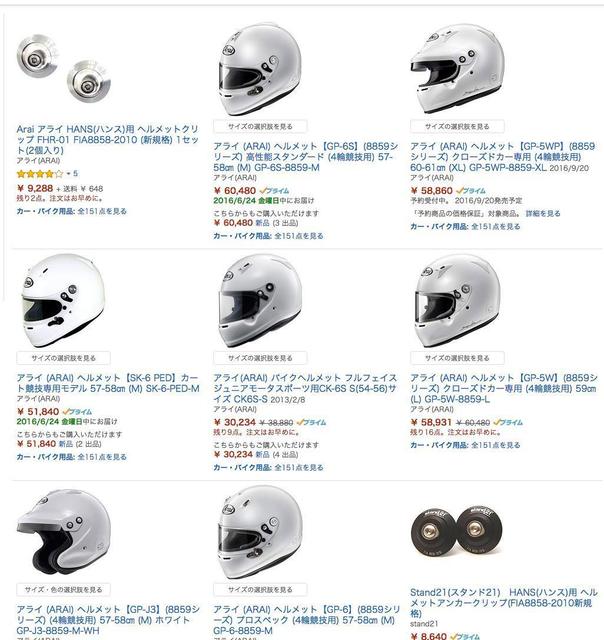
Task: Open size and color options for GP-J3
Action: click(x=63, y=590)
